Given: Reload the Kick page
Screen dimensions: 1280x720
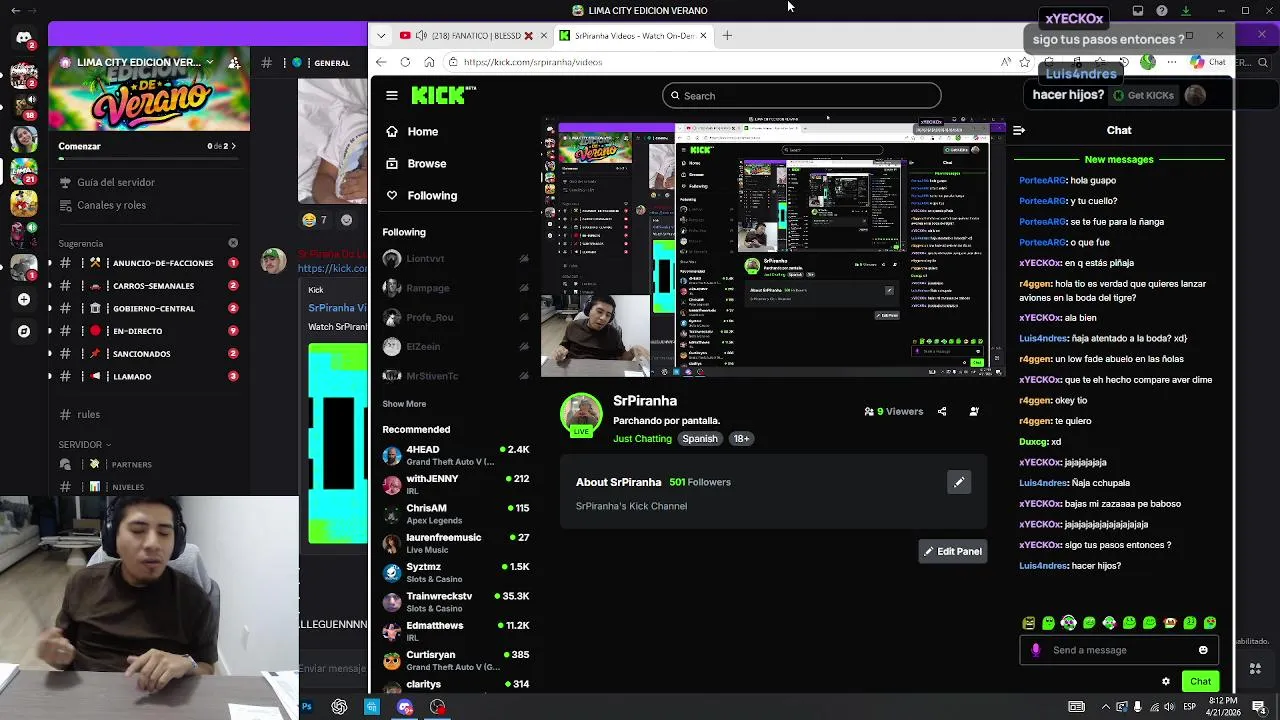Looking at the screenshot, I should [x=405, y=62].
